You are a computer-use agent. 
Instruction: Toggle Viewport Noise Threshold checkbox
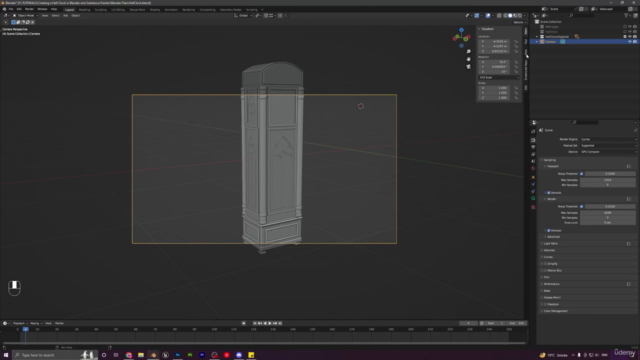point(582,174)
